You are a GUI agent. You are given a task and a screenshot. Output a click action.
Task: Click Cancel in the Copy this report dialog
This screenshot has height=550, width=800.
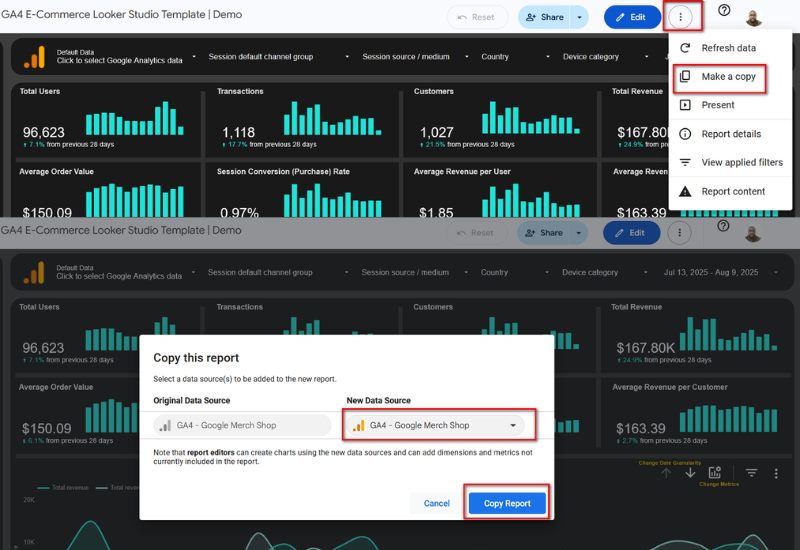point(437,503)
